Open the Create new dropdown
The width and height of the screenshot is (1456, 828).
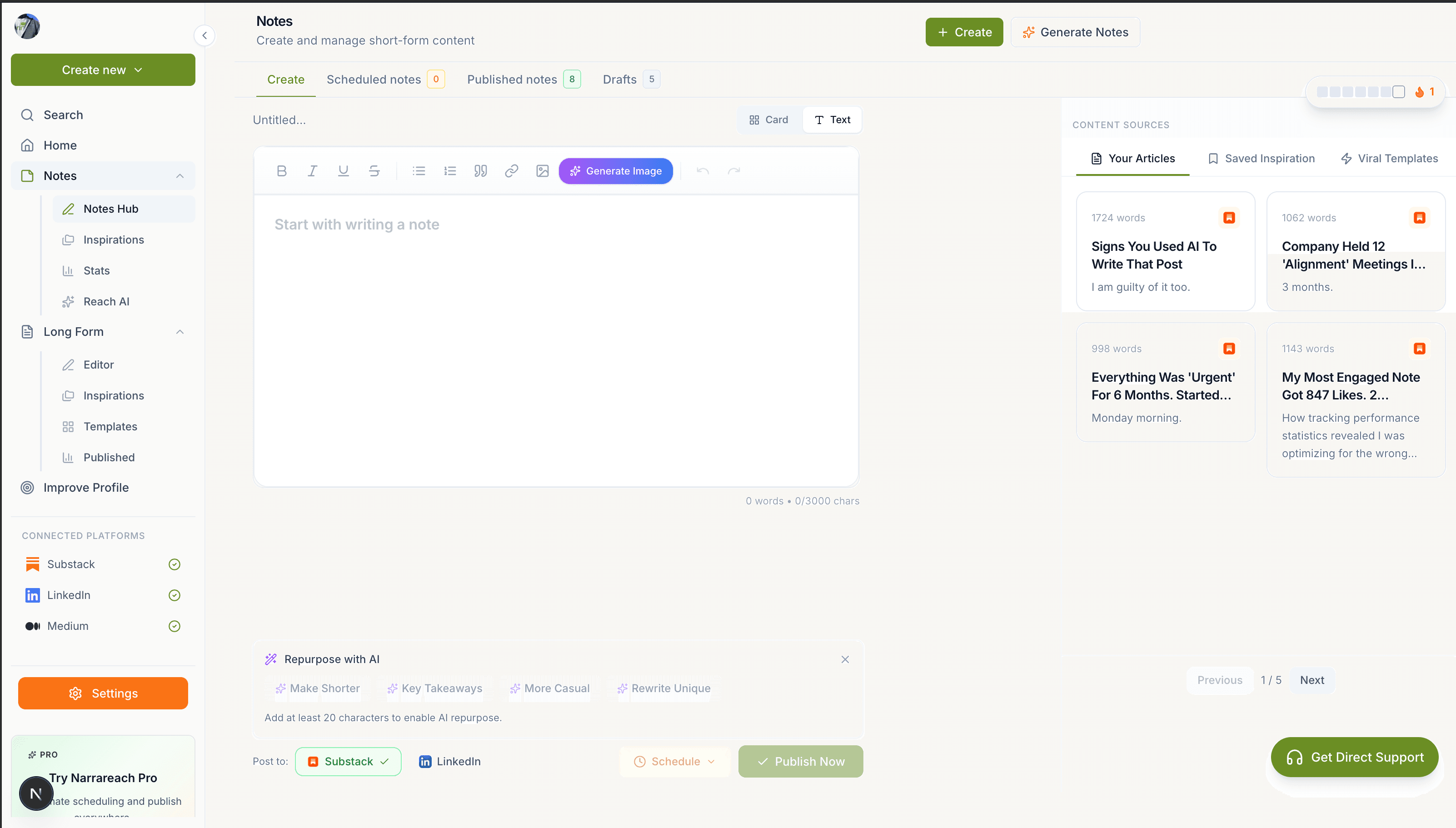point(103,70)
